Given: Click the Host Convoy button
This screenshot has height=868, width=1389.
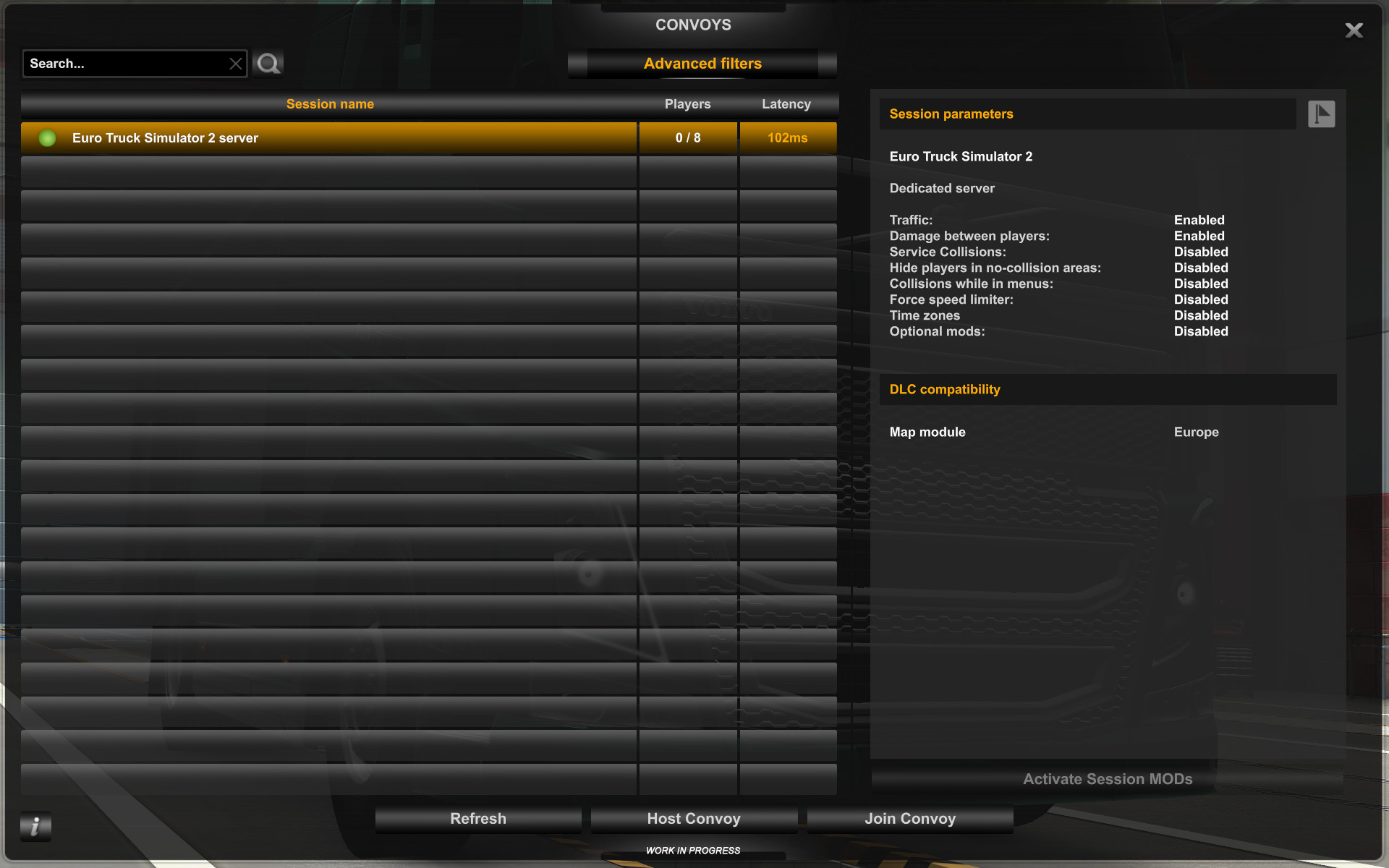Looking at the screenshot, I should (x=694, y=818).
